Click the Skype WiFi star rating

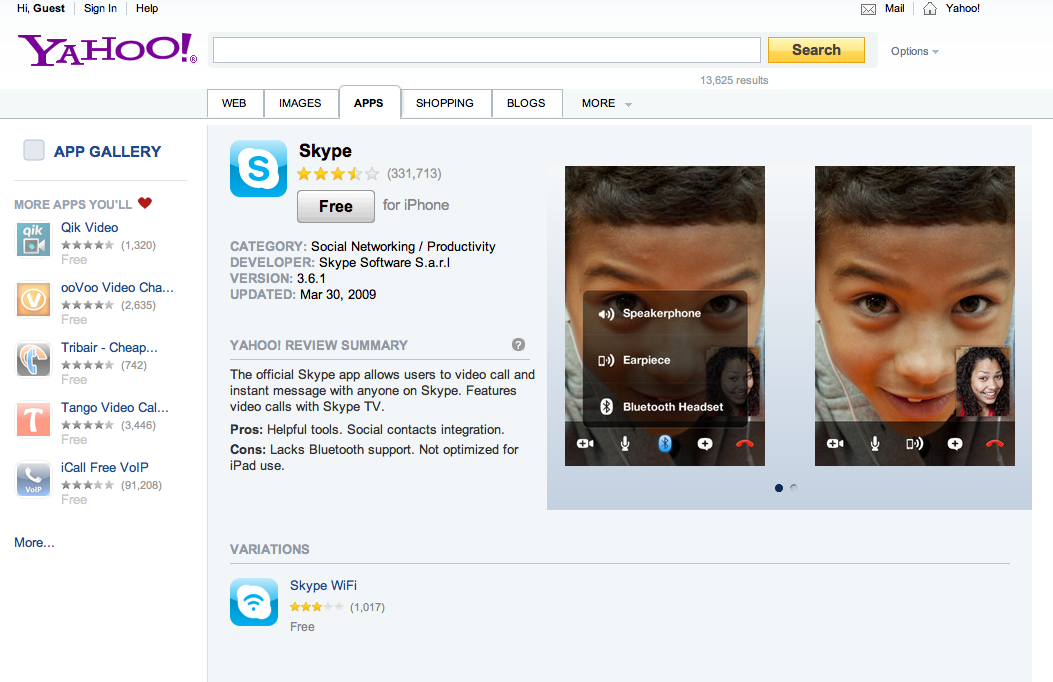click(x=316, y=607)
